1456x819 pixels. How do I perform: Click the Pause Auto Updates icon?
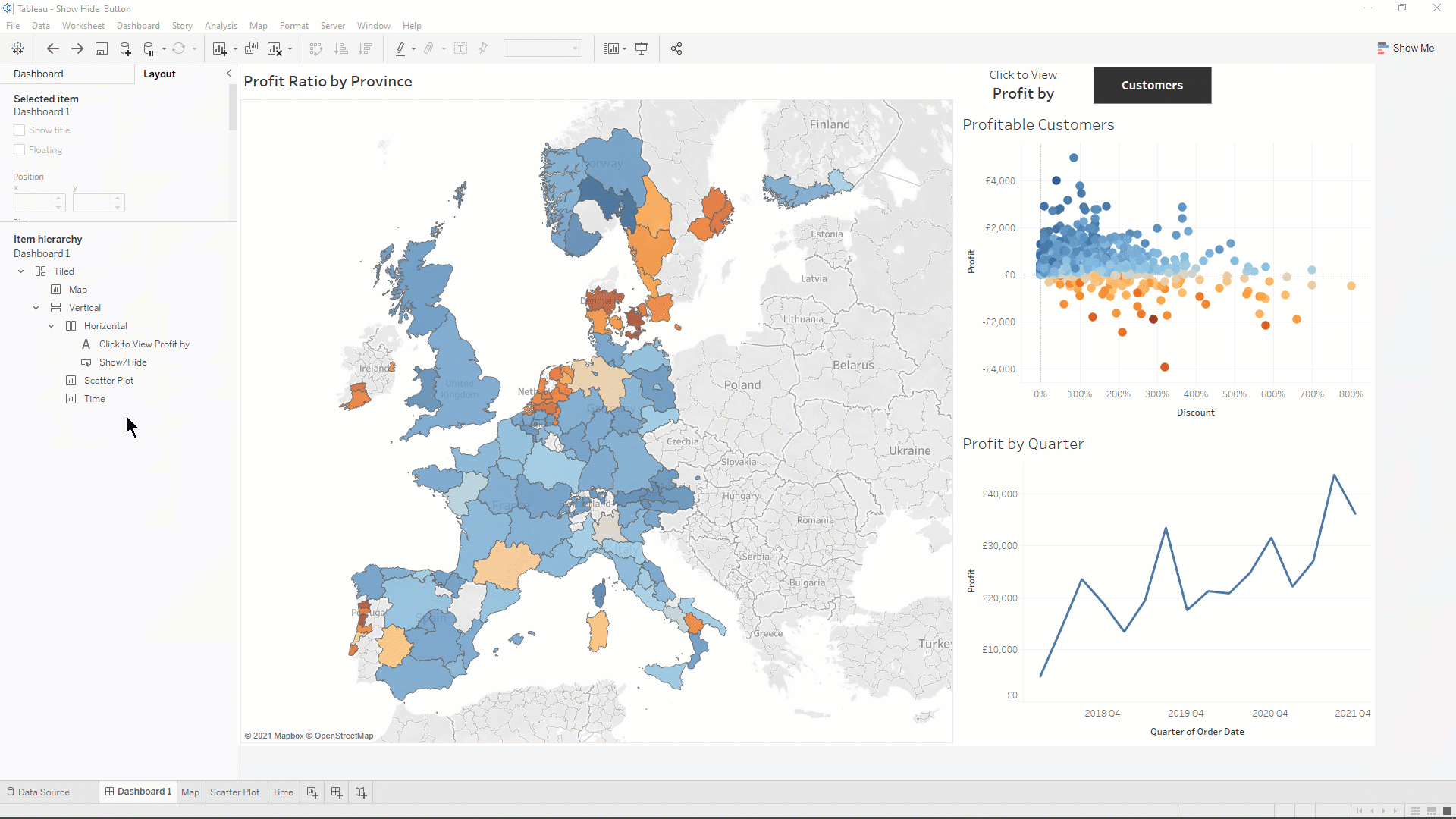[x=149, y=49]
